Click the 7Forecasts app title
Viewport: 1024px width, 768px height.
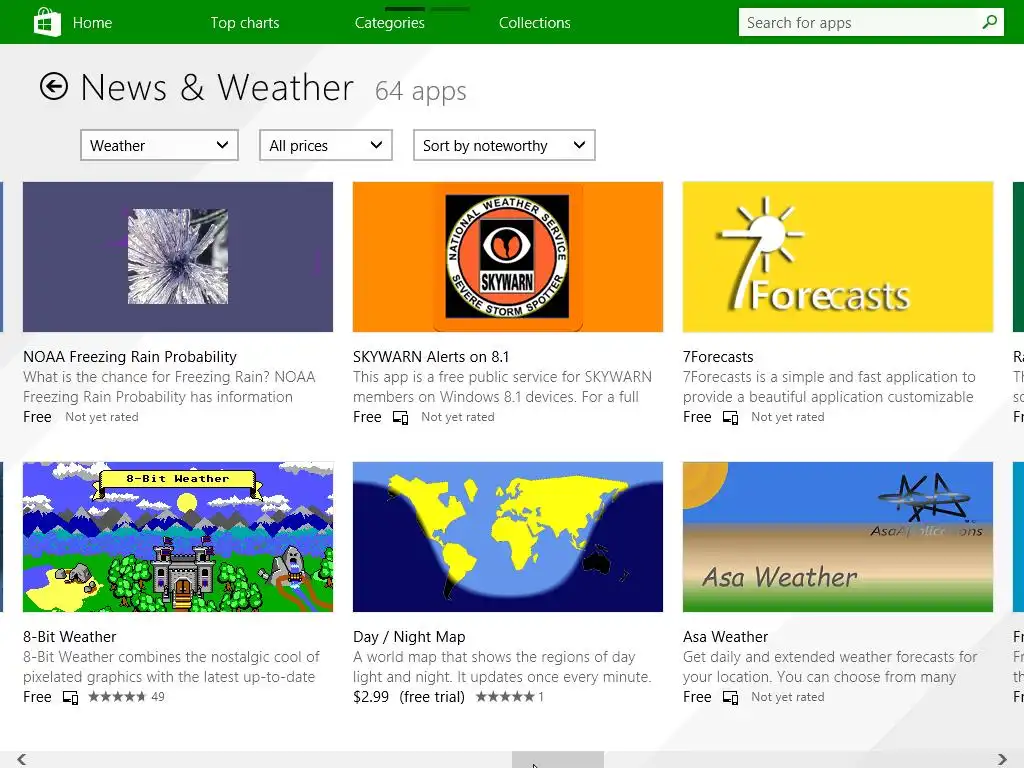(718, 357)
